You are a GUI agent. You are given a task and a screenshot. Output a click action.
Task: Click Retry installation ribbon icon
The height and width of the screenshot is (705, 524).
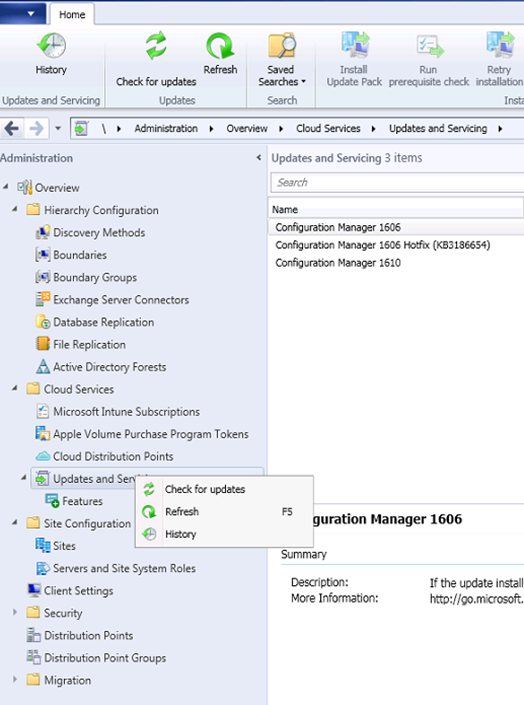coord(499,59)
